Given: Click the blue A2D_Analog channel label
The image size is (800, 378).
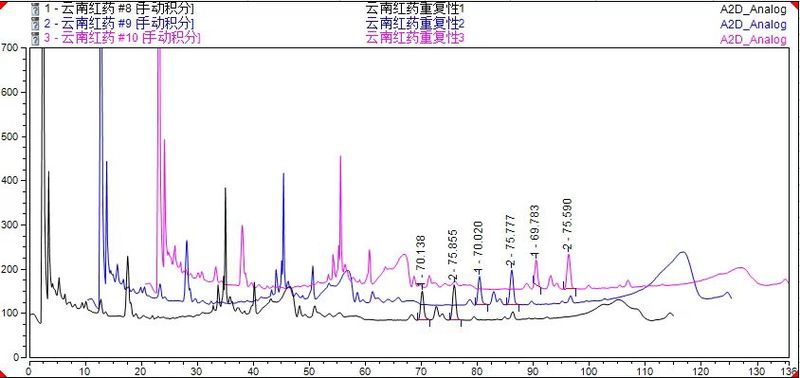Looking at the screenshot, I should 753,24.
